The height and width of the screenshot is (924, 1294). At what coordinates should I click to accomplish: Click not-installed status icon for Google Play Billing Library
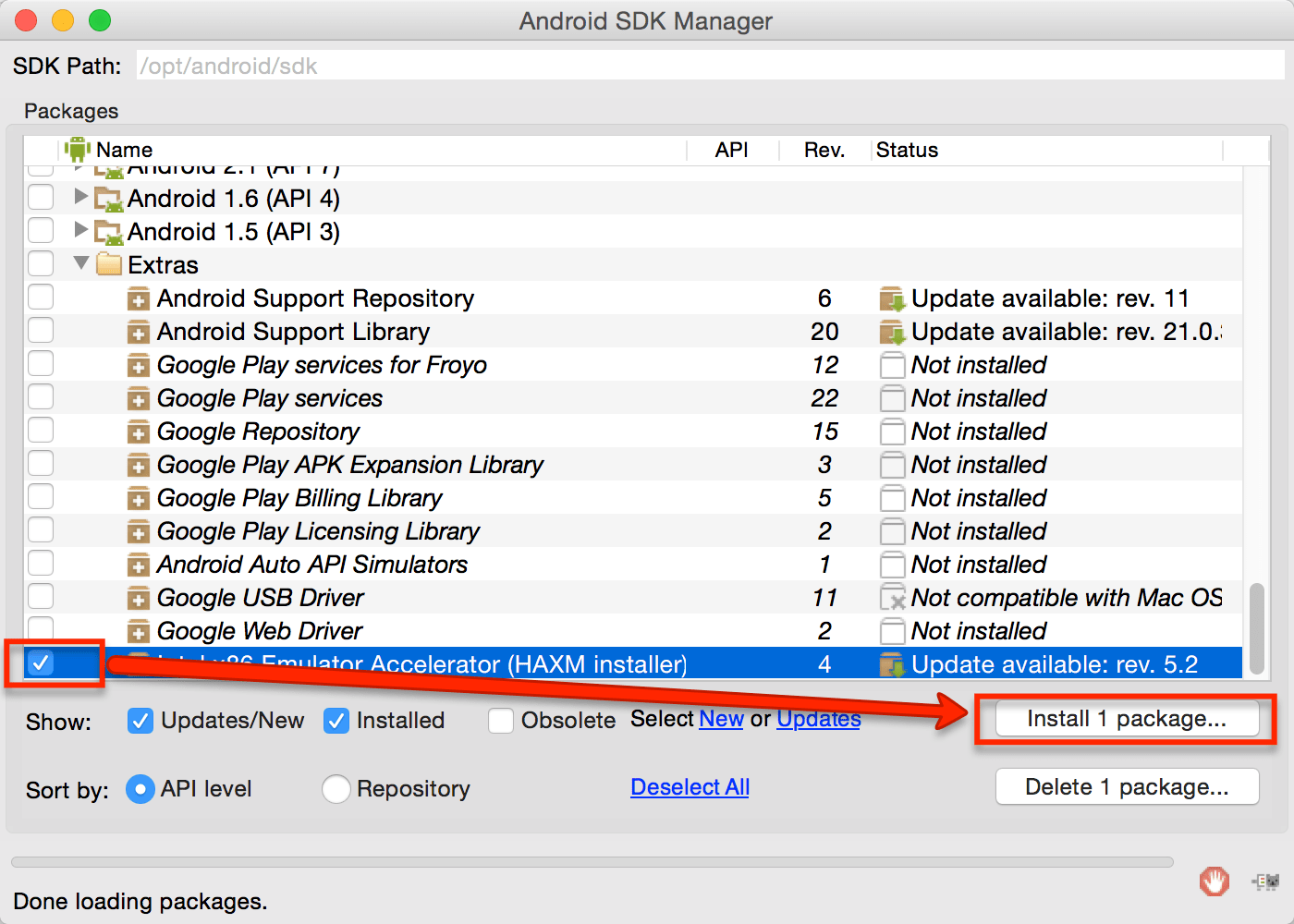click(892, 498)
